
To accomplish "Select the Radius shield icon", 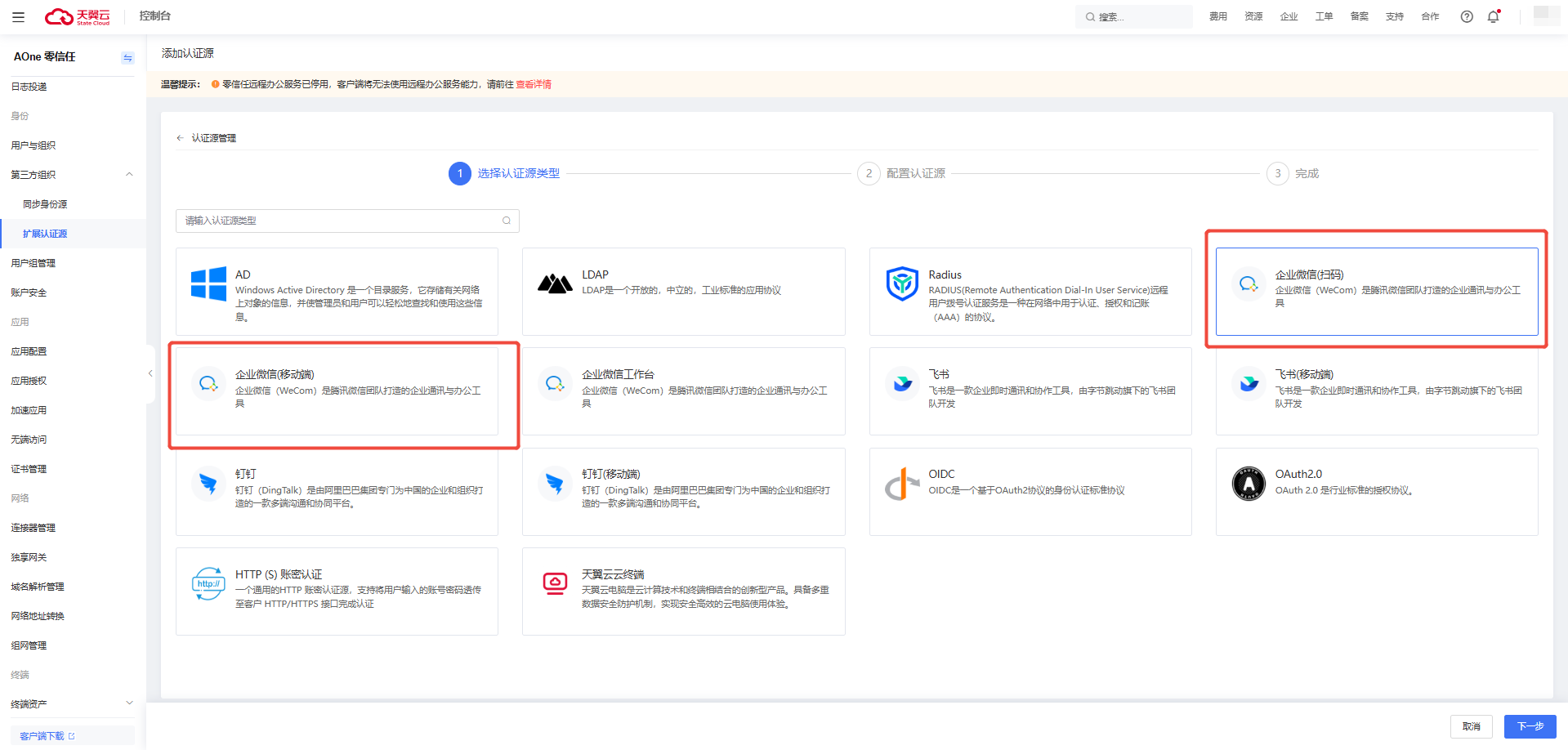I will click(902, 283).
